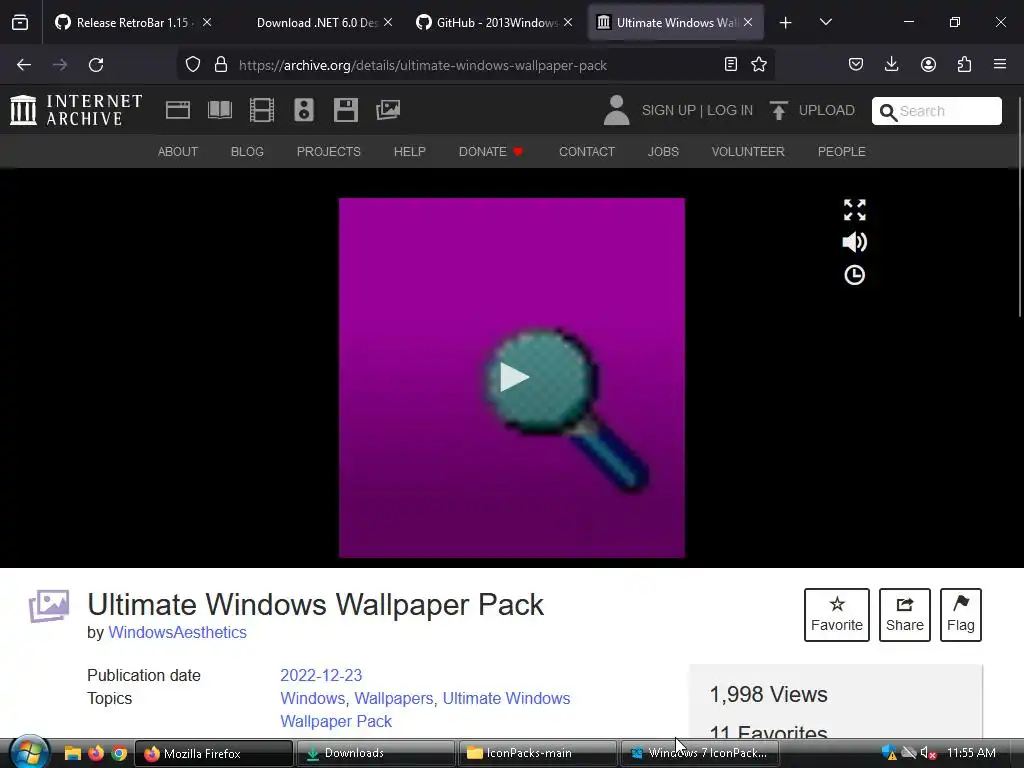Save to Pocket icon
Screen dimensions: 1024x768
point(856,65)
